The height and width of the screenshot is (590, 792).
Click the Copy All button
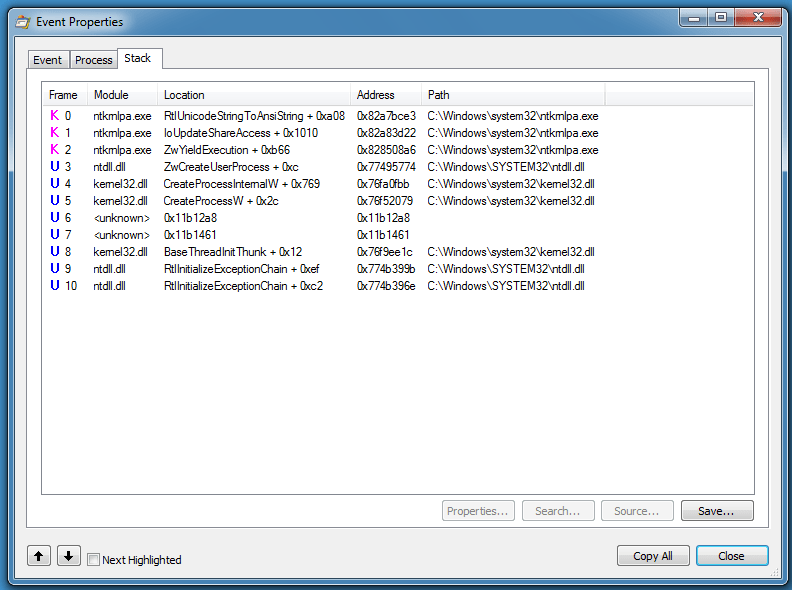point(652,556)
